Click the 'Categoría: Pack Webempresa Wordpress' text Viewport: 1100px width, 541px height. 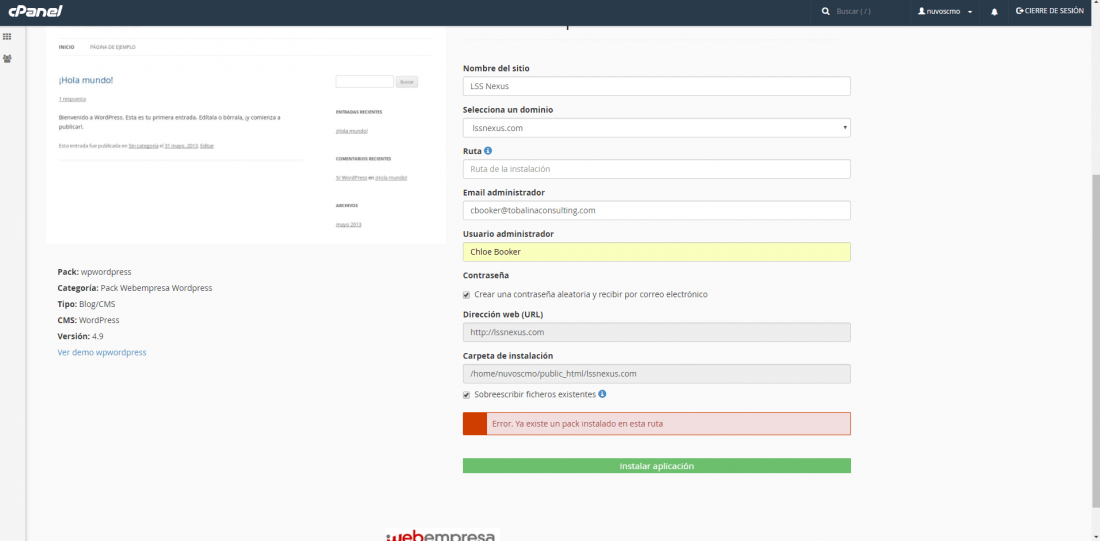pyautogui.click(x=135, y=288)
